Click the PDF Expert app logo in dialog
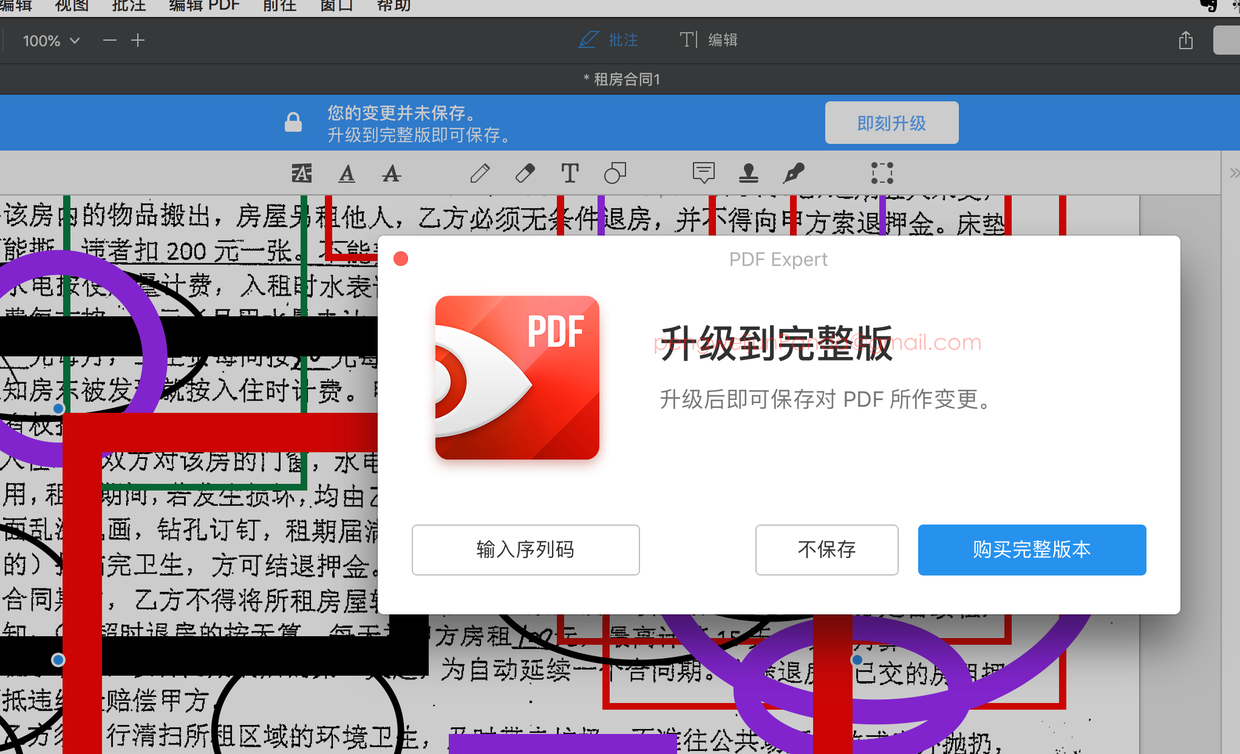Image resolution: width=1240 pixels, height=754 pixels. [x=517, y=378]
